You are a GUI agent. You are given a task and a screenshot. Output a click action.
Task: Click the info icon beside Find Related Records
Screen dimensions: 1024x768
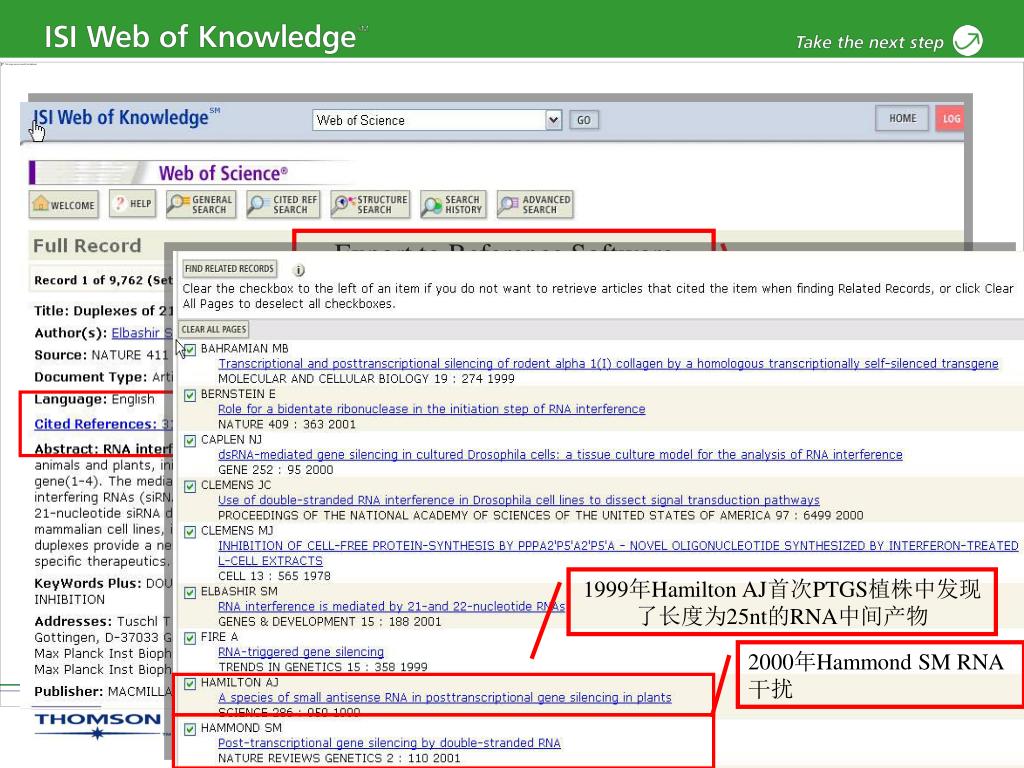coord(299,270)
